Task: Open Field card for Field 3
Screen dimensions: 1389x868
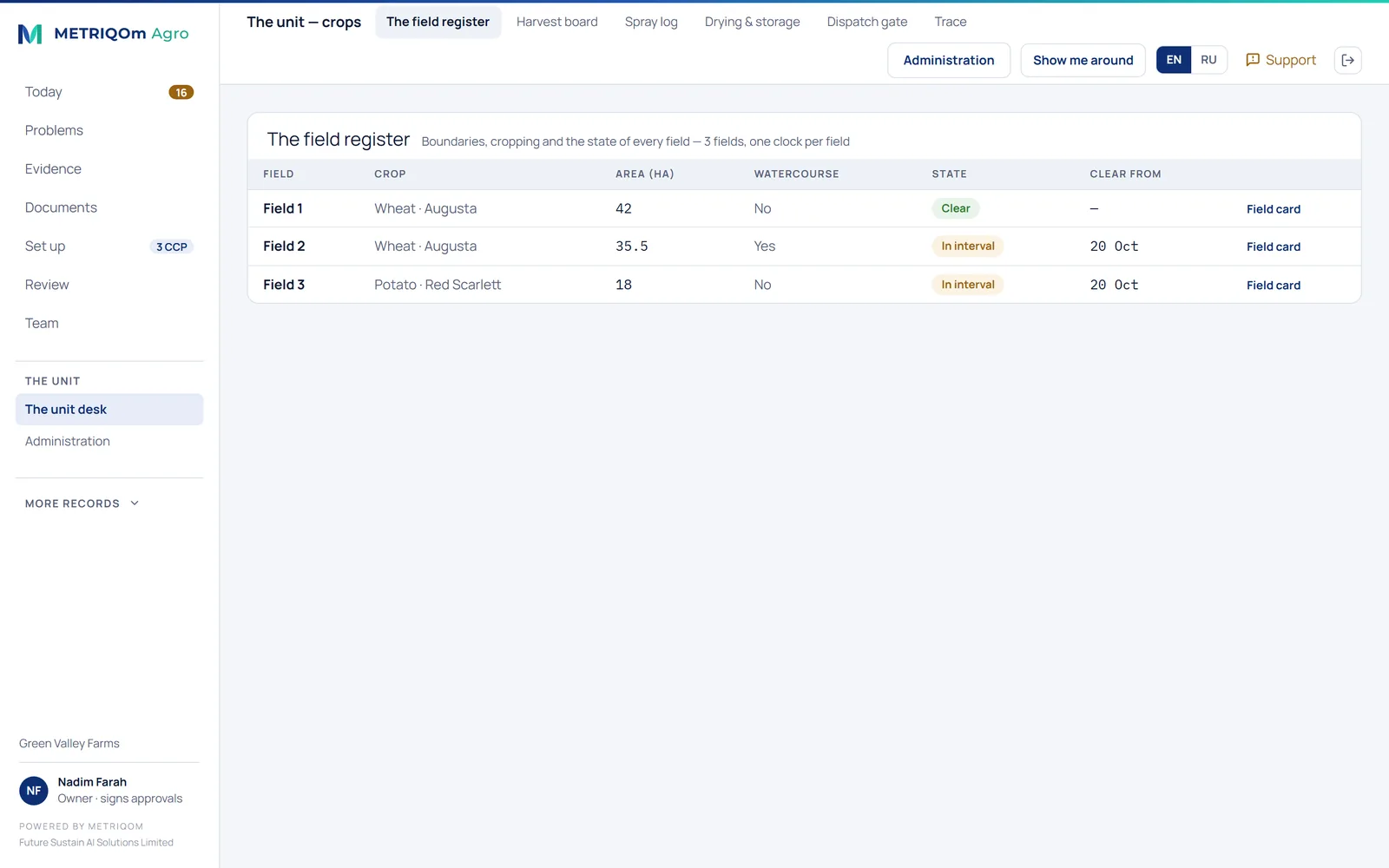Action: click(x=1274, y=285)
